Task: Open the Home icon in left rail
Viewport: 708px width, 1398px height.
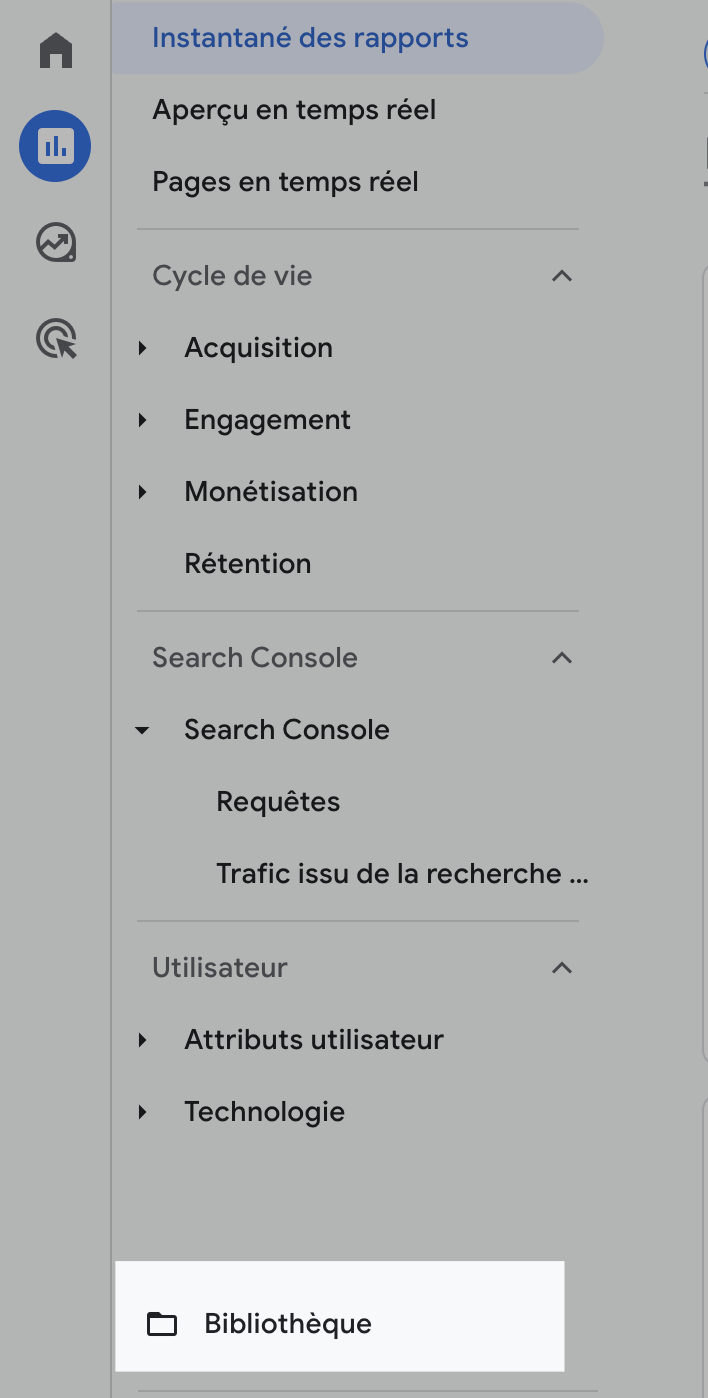Action: point(56,50)
